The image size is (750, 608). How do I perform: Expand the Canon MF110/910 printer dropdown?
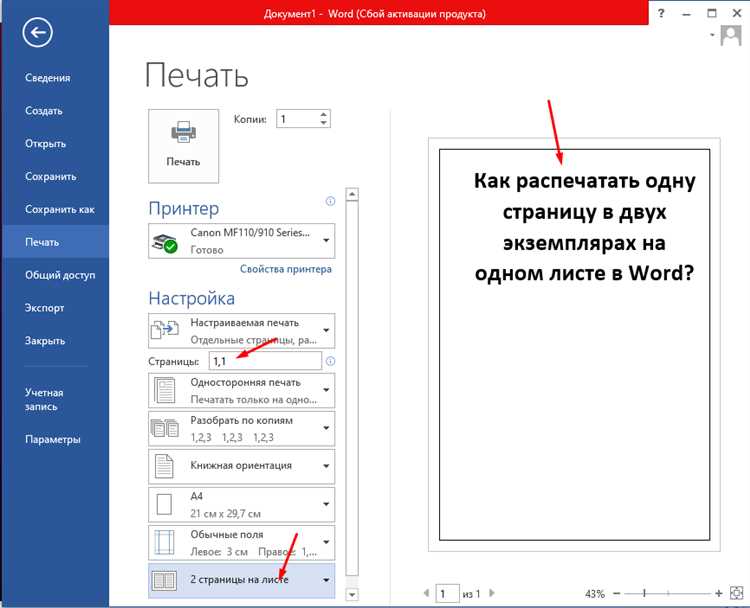[x=326, y=241]
